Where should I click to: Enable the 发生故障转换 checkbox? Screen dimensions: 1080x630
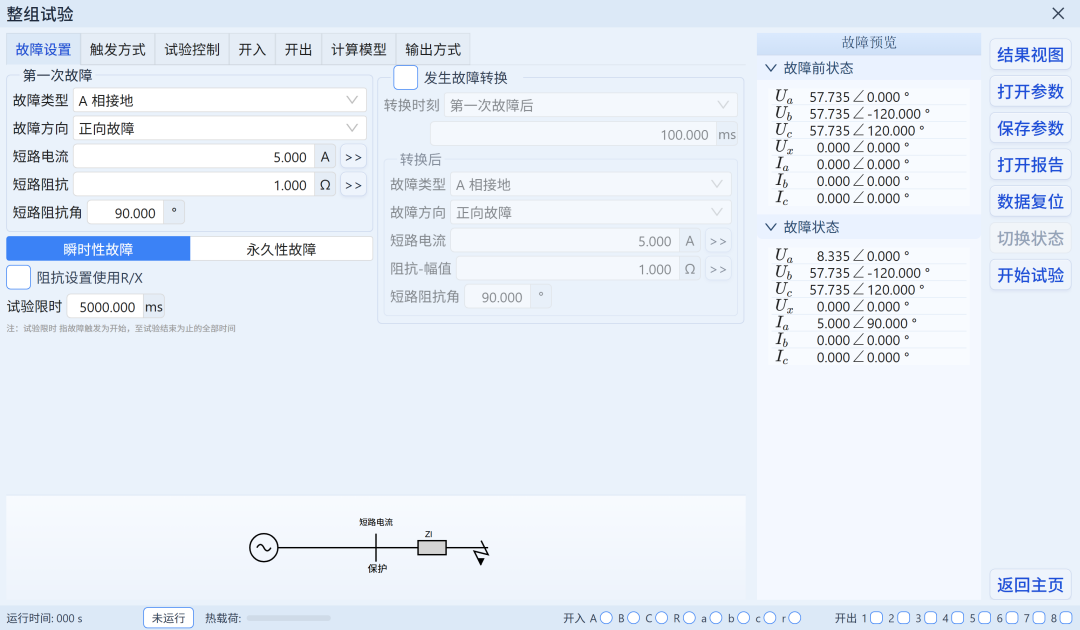click(406, 78)
